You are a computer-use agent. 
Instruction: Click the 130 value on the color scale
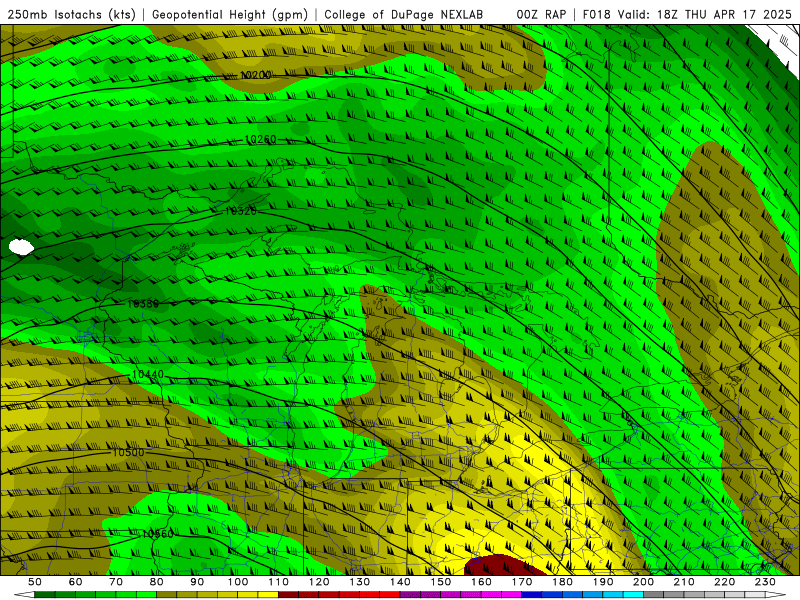[x=360, y=582]
